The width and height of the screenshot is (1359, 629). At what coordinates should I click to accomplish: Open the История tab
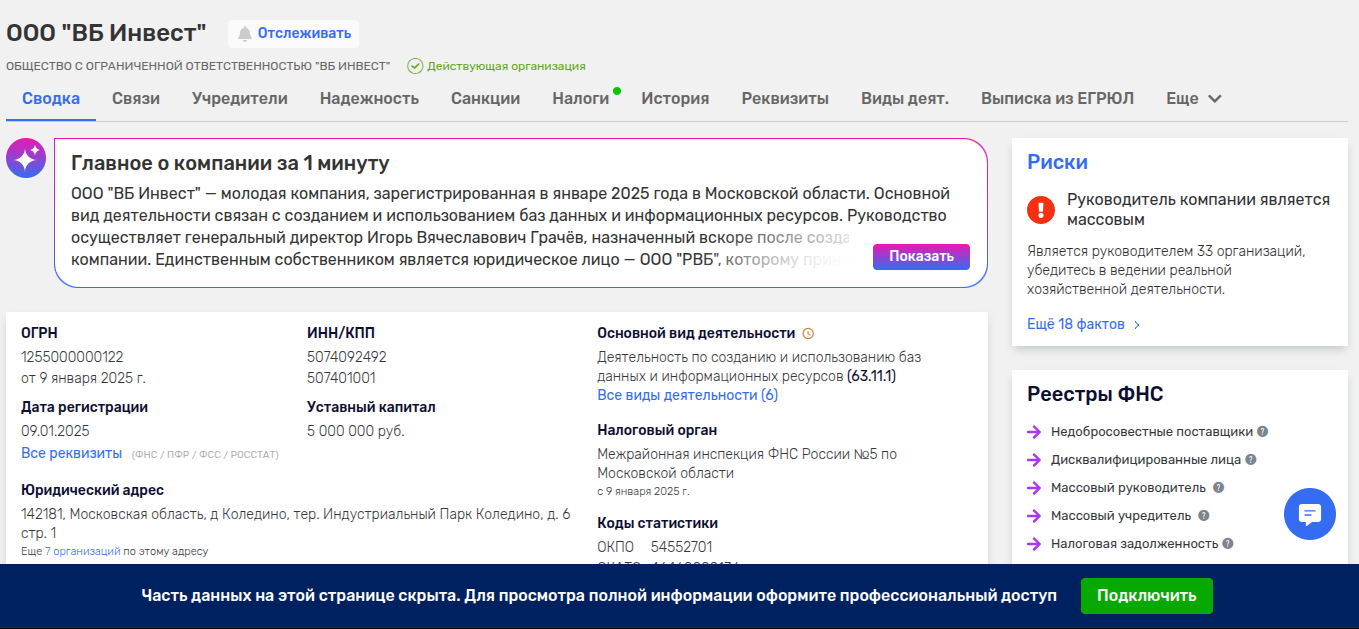coord(675,99)
